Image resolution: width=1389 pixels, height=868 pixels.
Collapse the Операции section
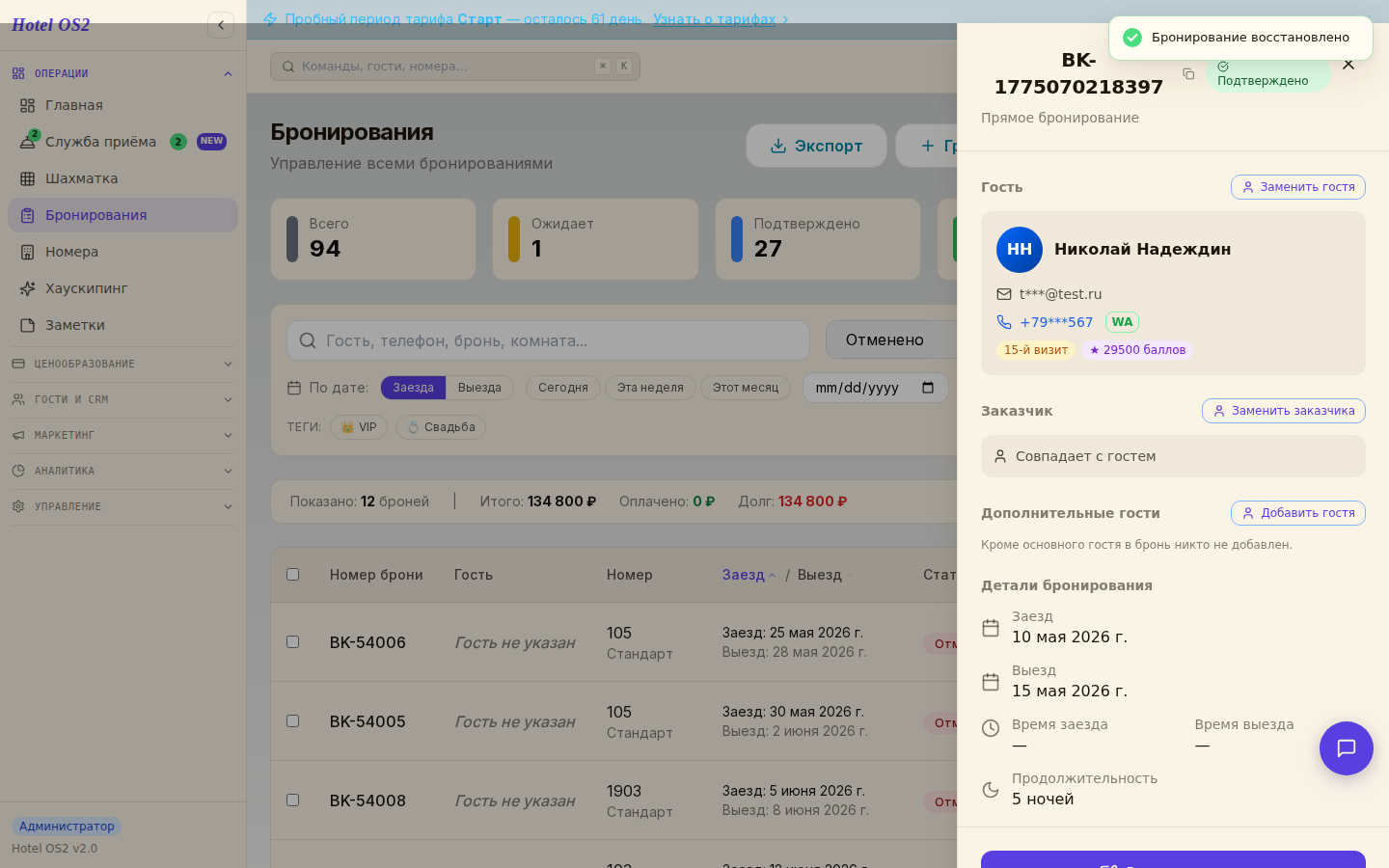(123, 73)
